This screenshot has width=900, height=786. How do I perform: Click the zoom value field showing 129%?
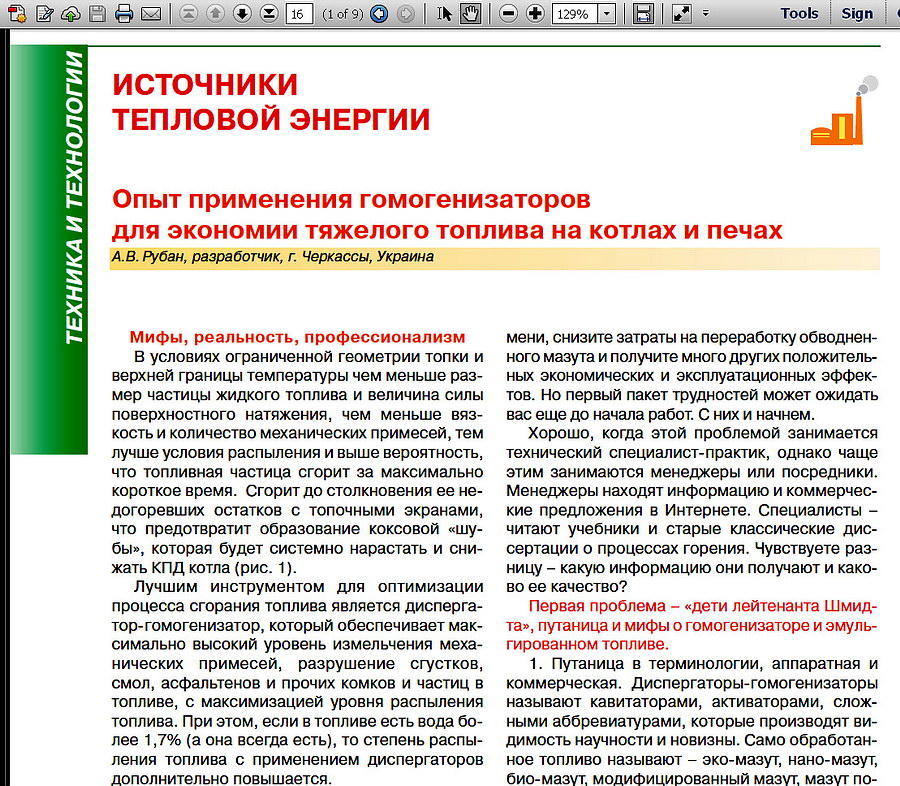(x=575, y=13)
